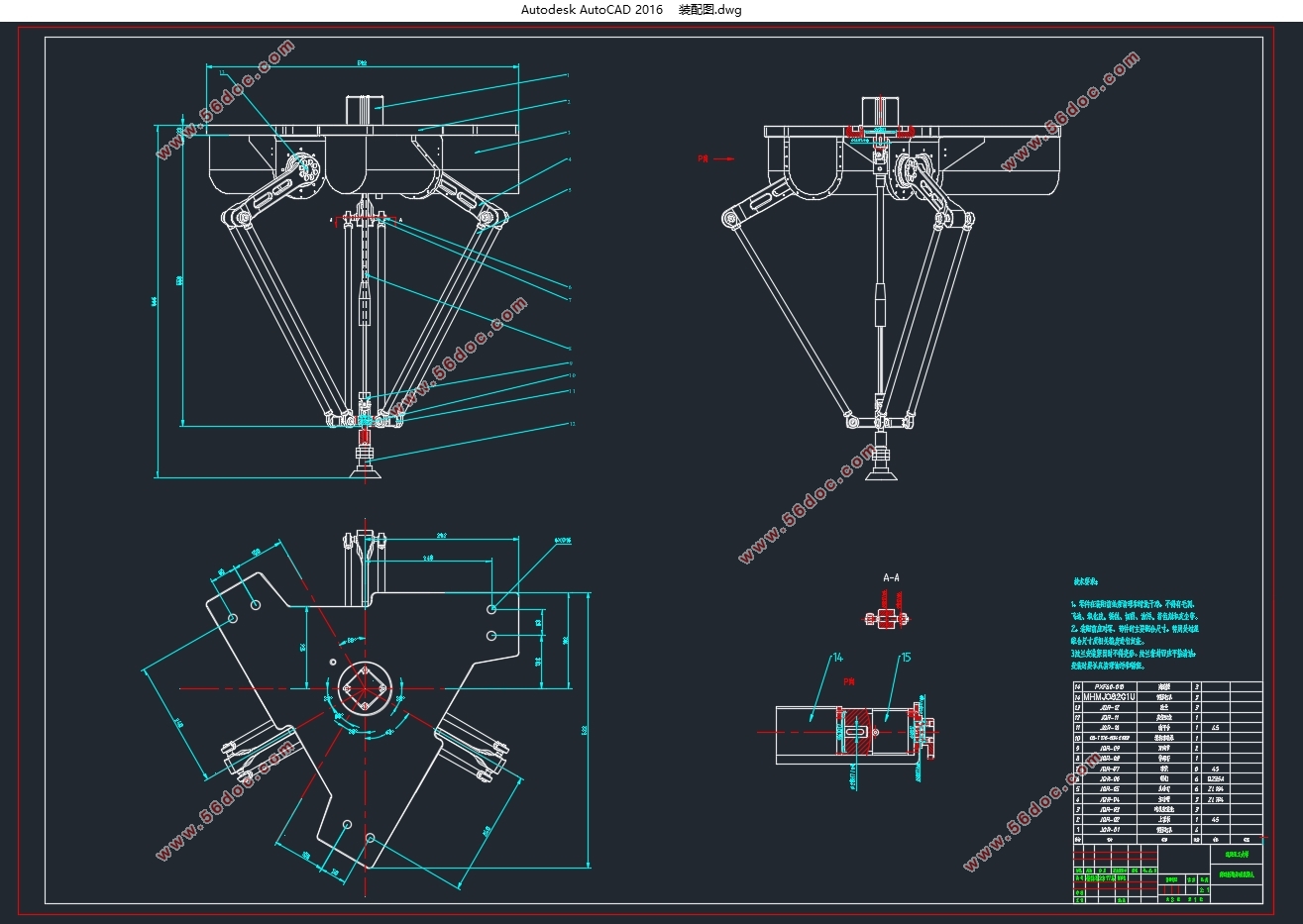Select the green drawing name in title block

point(1237,875)
